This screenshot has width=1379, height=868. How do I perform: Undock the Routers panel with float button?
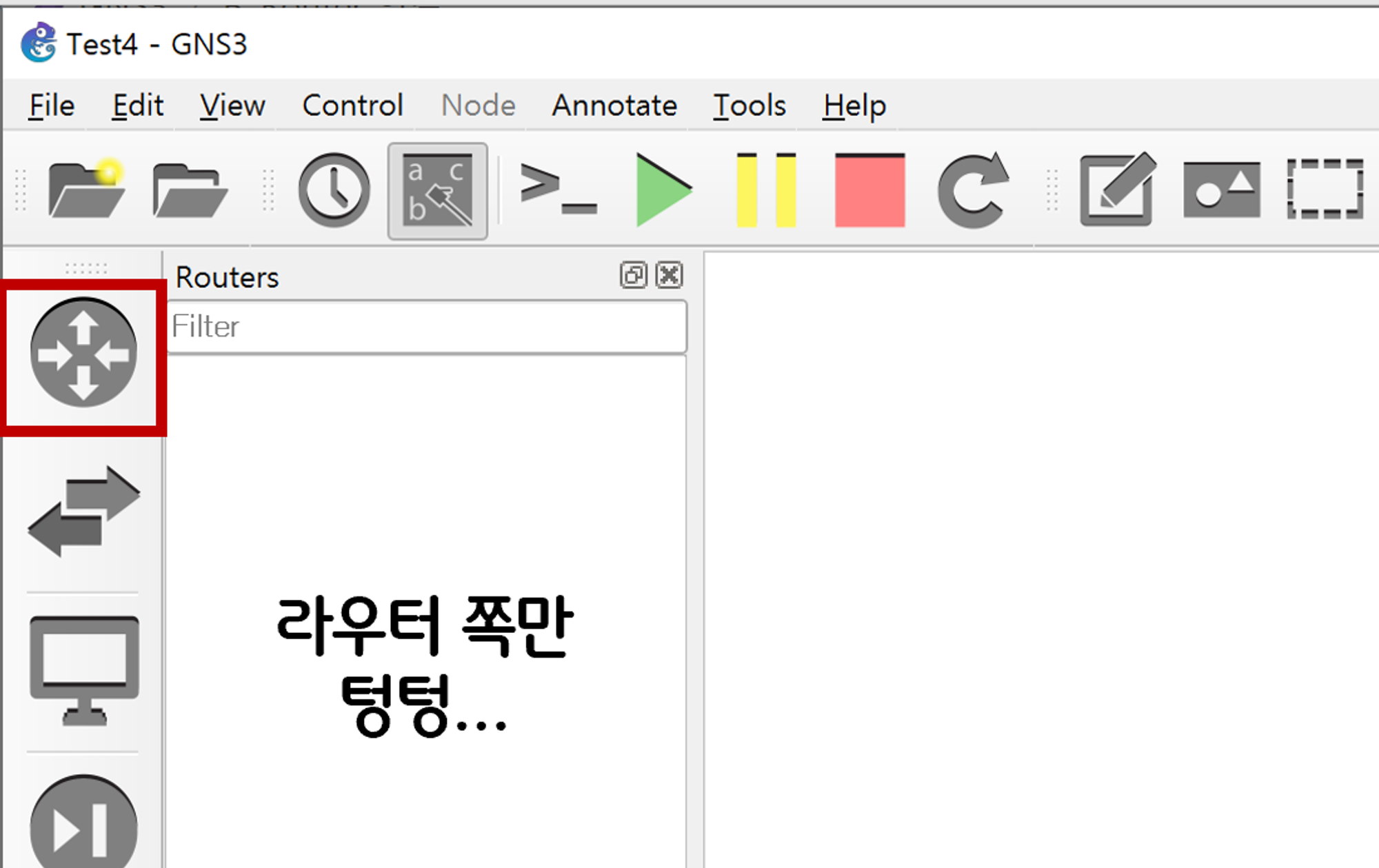tap(633, 275)
